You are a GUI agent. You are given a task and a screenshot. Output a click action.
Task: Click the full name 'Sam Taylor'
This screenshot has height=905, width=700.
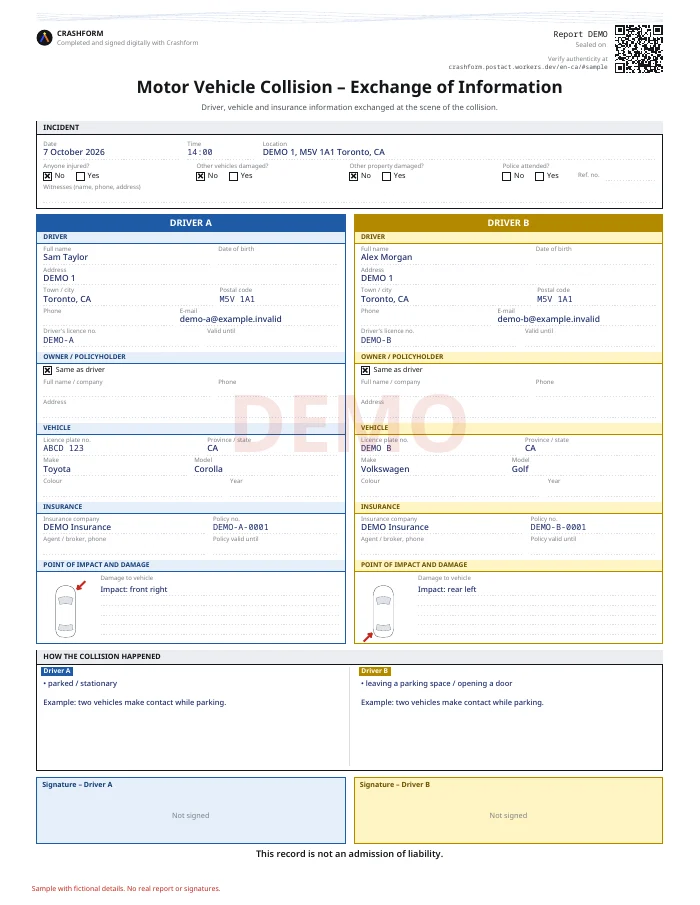pyautogui.click(x=65, y=257)
